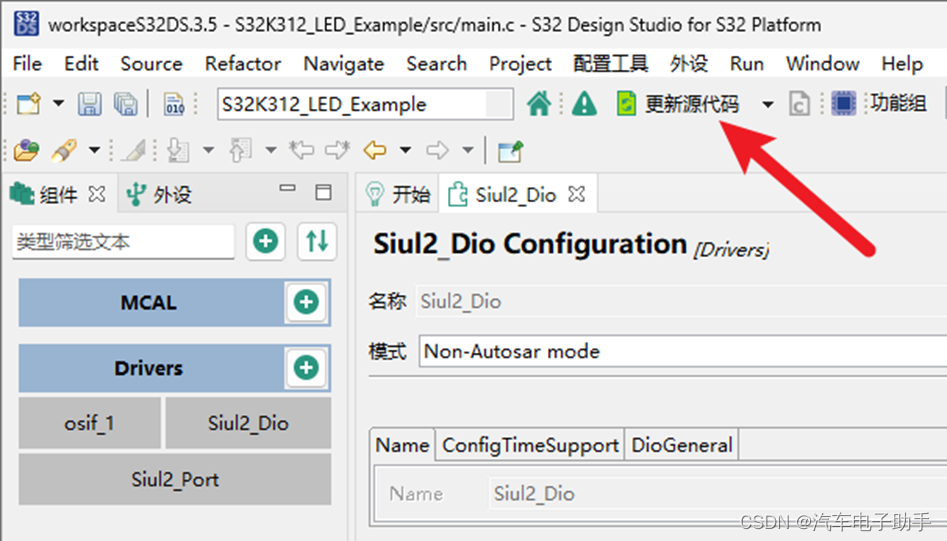
Task: Select the ConfigTimeSupport tab
Action: coord(530,445)
